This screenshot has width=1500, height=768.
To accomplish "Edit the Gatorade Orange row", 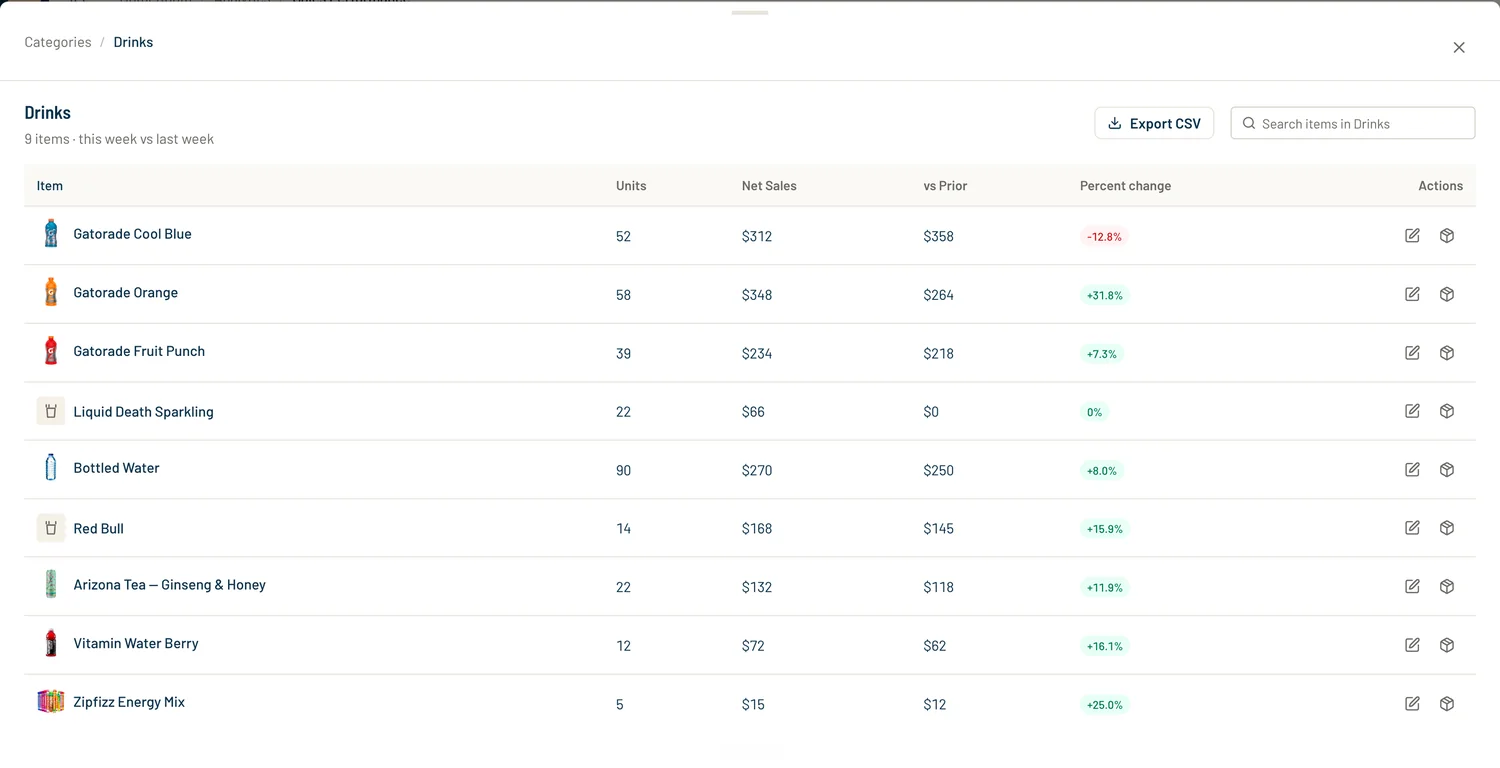I will click(x=1412, y=294).
